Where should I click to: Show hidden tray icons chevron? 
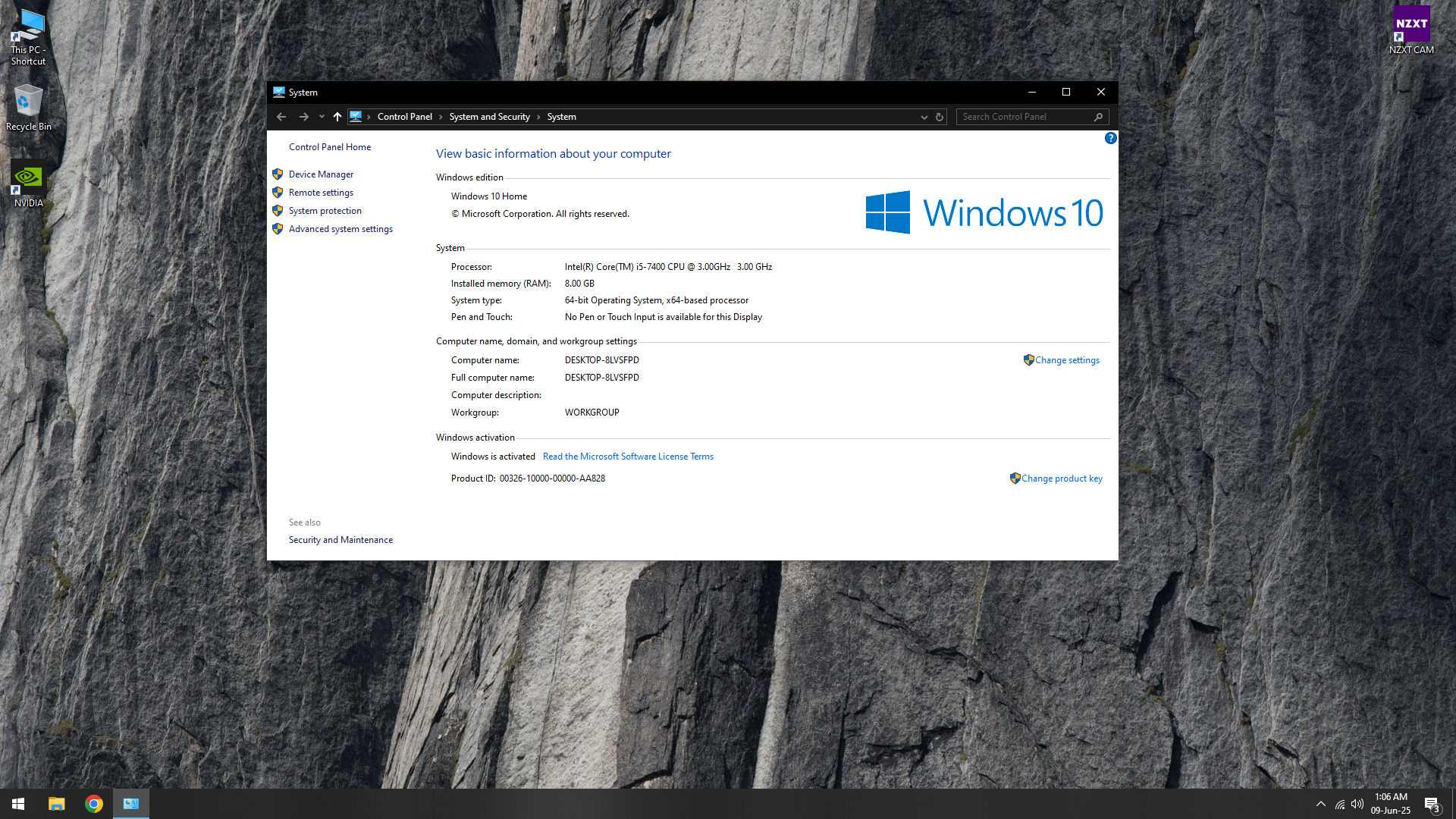[x=1321, y=804]
